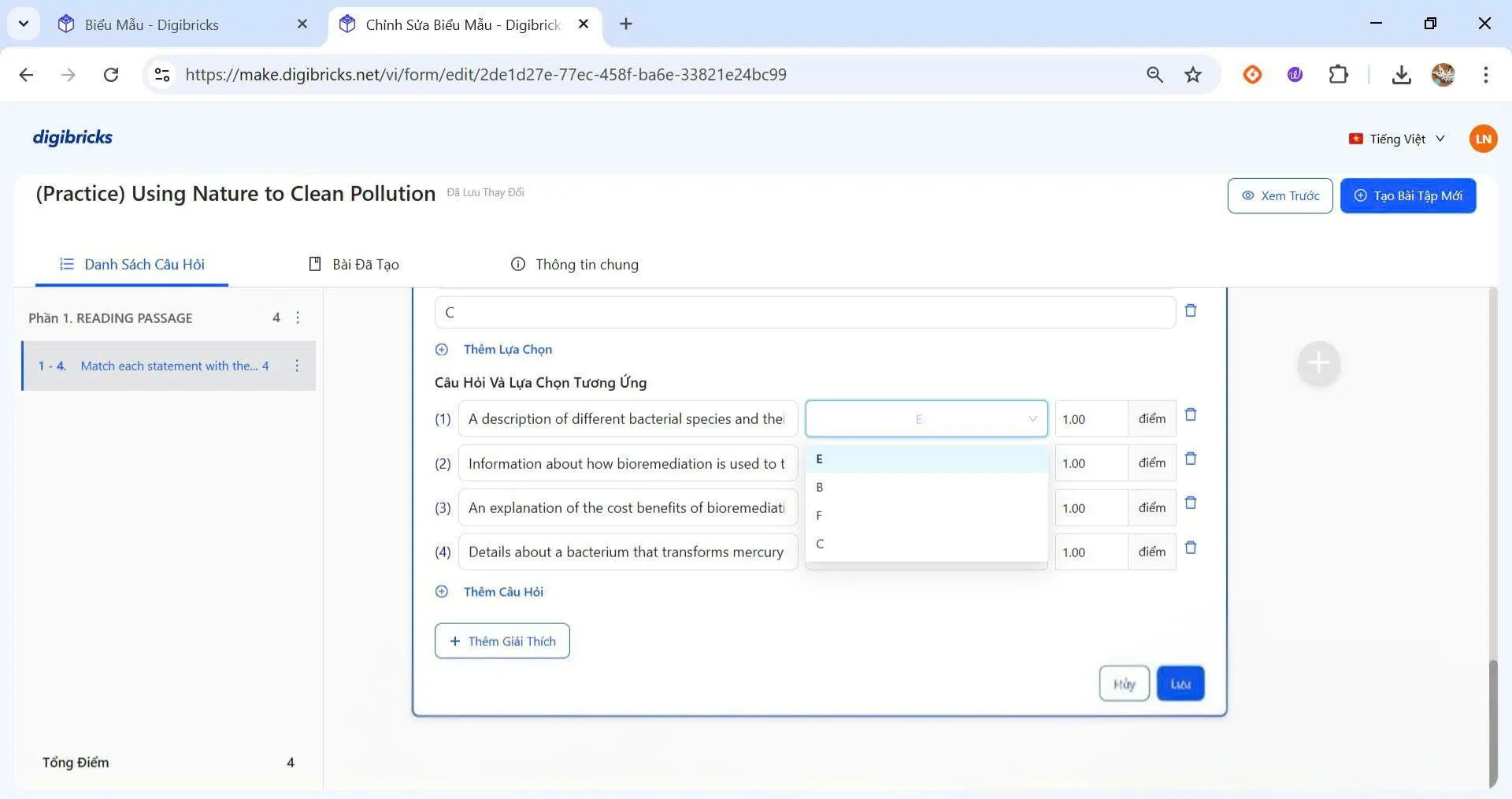Click the Lưu save button
The width and height of the screenshot is (1512, 799).
pos(1180,684)
